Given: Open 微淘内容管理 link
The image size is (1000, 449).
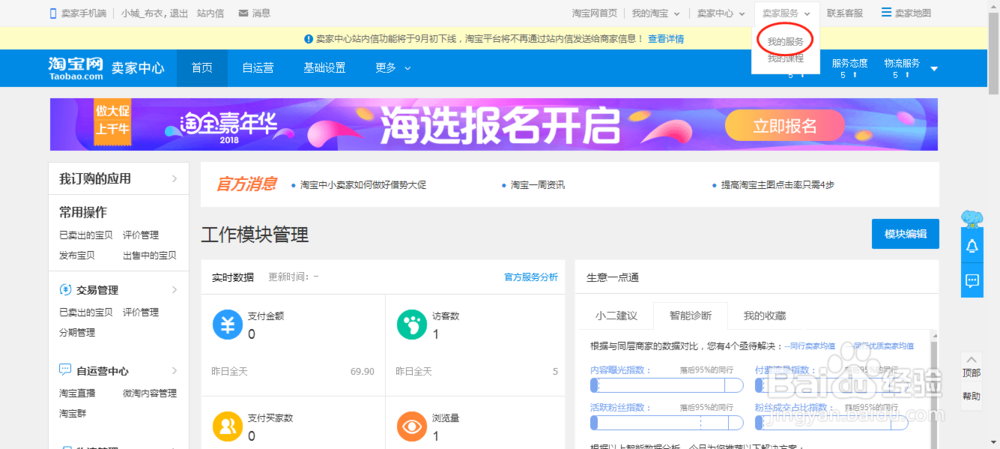Looking at the screenshot, I should (149, 393).
